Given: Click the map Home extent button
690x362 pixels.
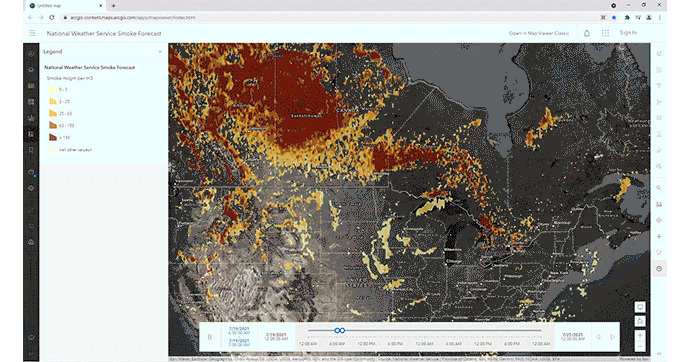Looking at the screenshot, I should pos(640,321).
